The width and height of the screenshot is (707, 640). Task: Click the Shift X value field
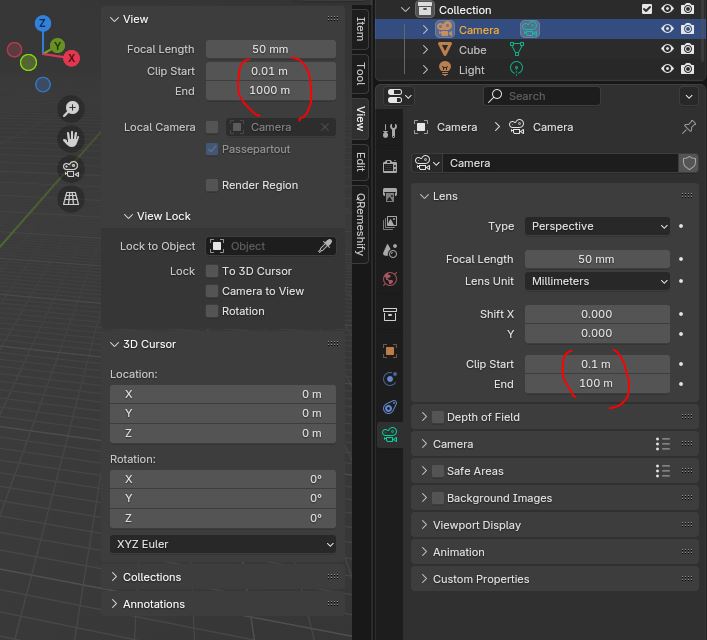[x=597, y=314]
